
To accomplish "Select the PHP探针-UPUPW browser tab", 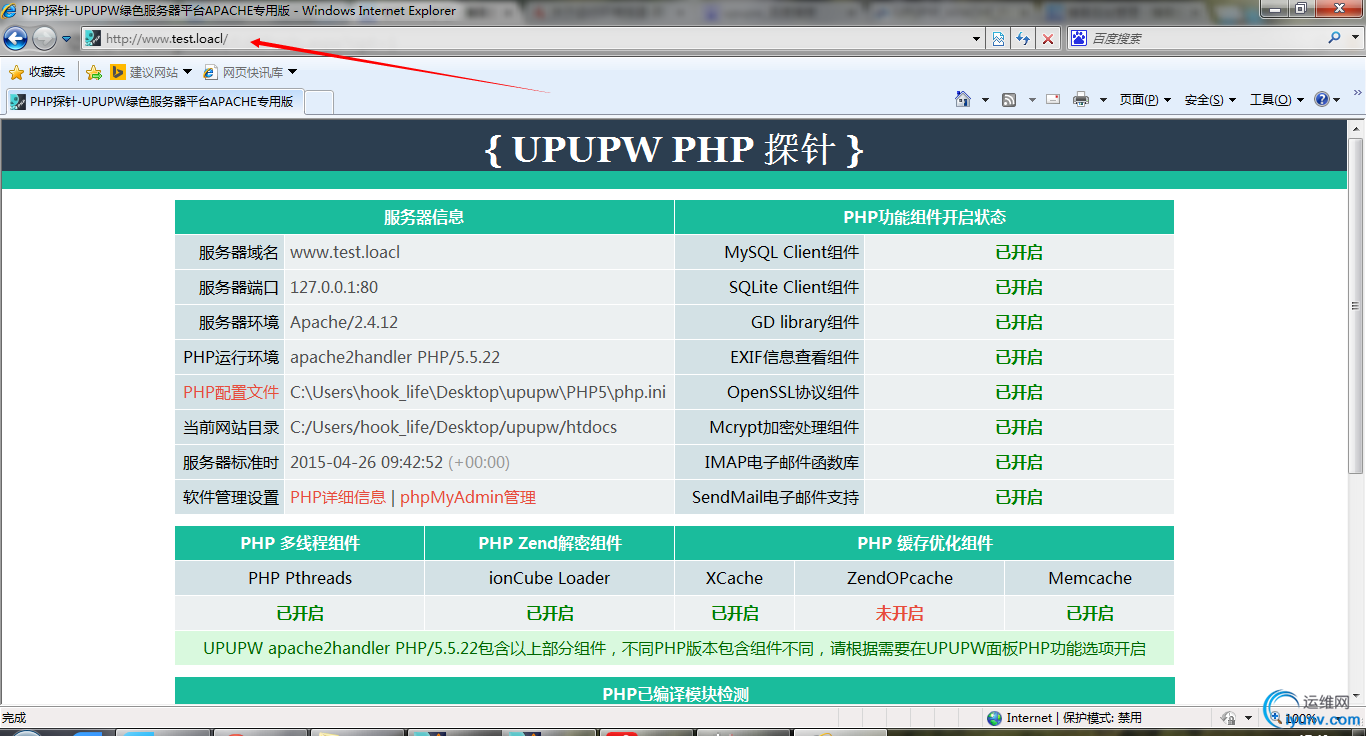I will pos(154,101).
